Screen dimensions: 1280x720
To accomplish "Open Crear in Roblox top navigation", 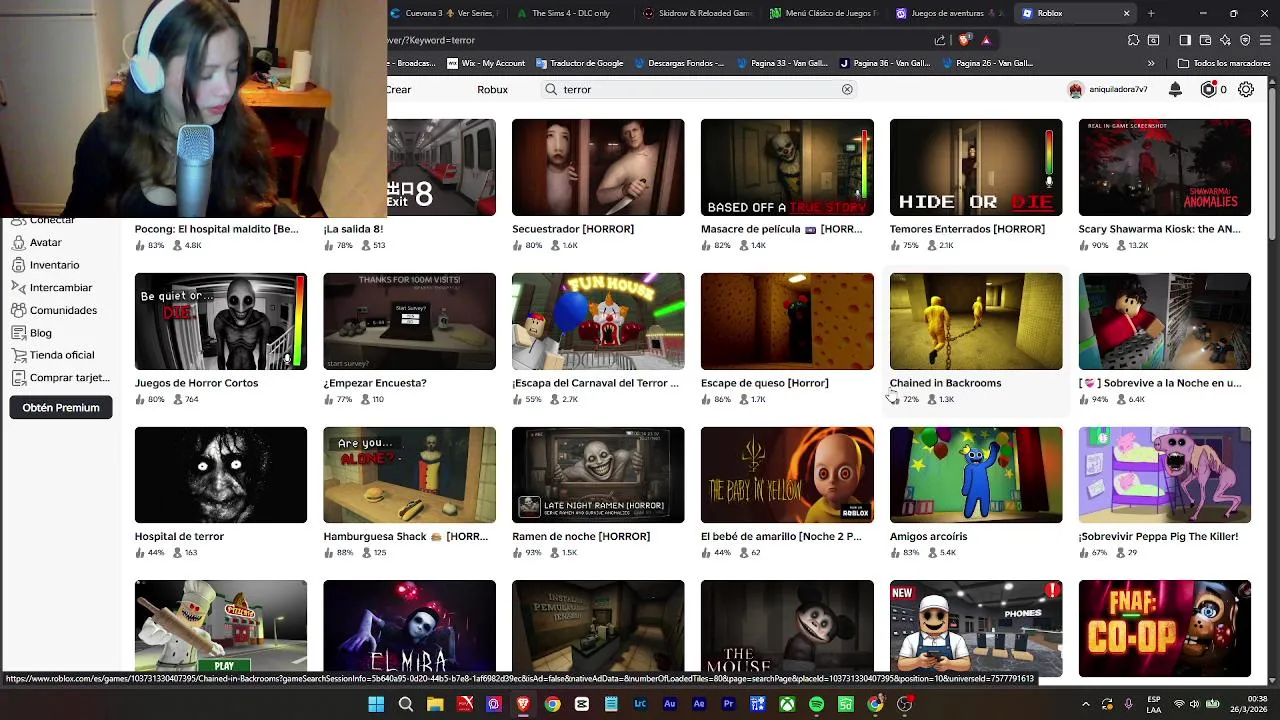I will (399, 89).
